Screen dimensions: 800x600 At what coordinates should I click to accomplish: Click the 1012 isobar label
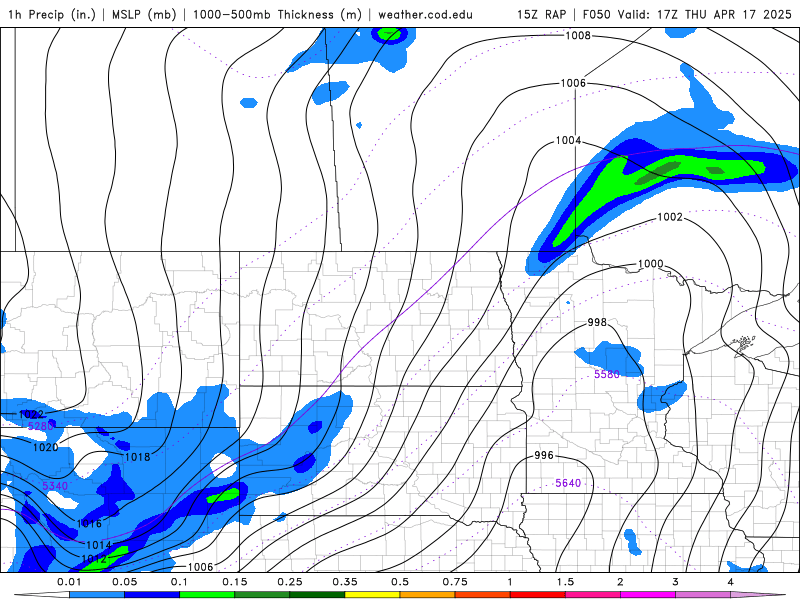point(94,559)
